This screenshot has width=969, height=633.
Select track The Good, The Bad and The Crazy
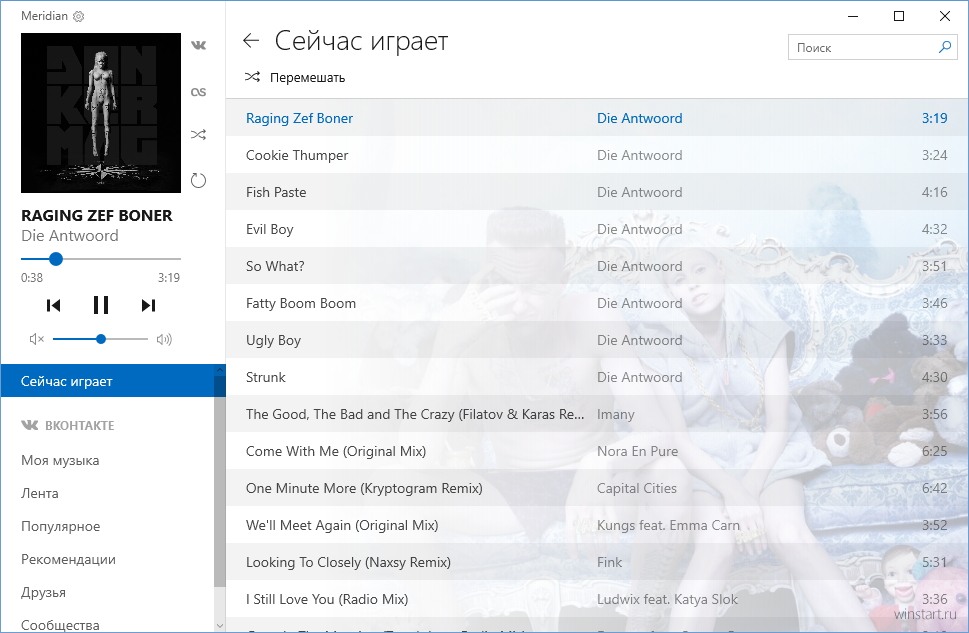click(596, 414)
